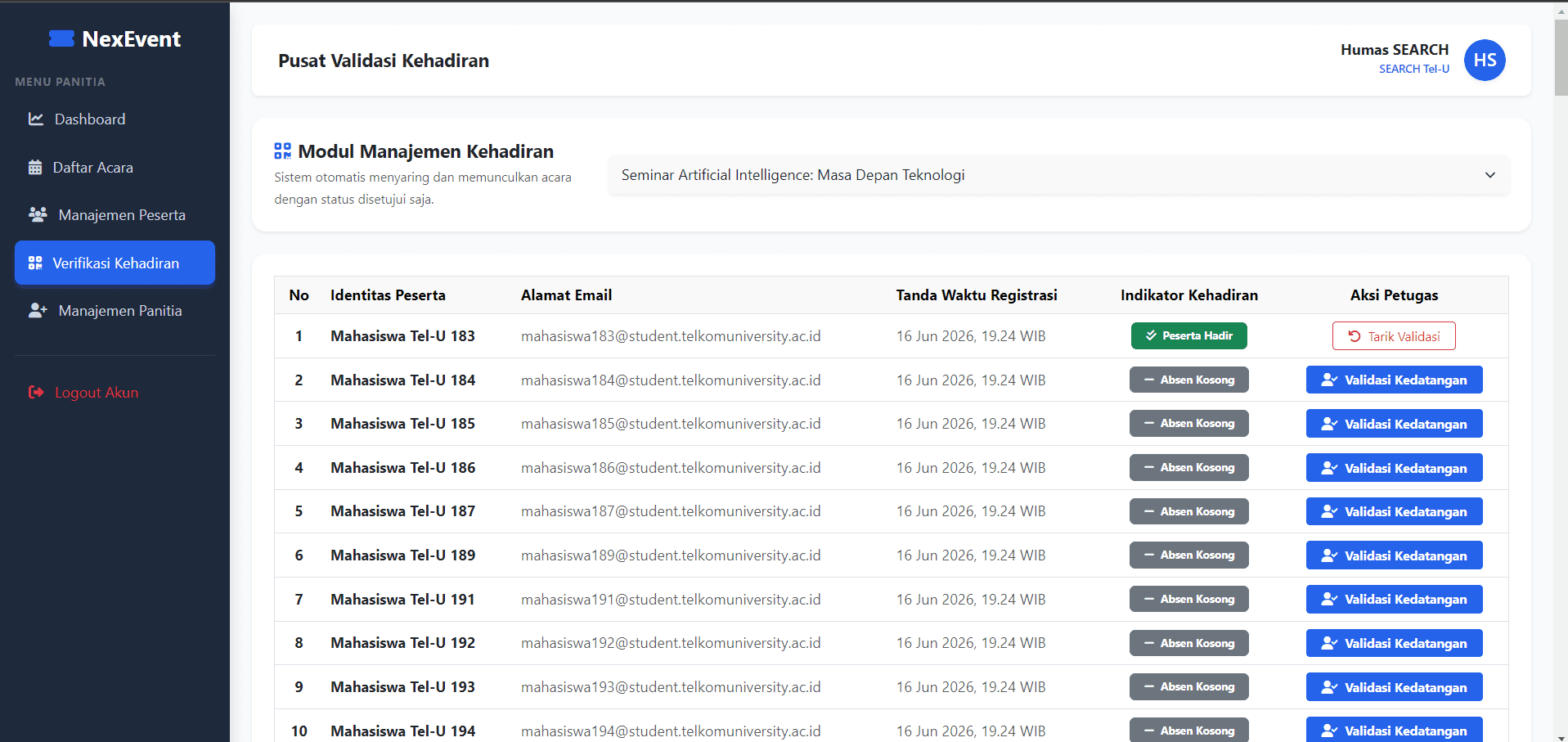Click the HS user avatar
Screen dimensions: 1568x742
[1485, 60]
